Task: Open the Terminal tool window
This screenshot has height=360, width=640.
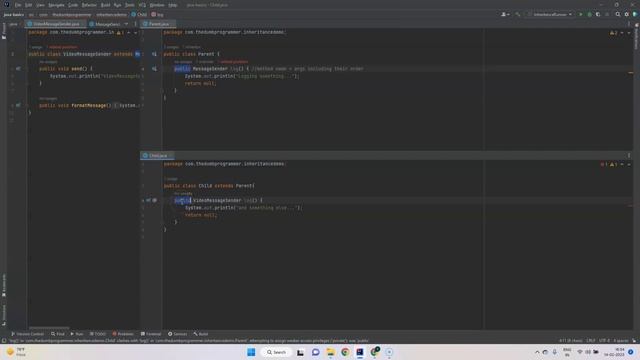Action: click(x=151, y=334)
